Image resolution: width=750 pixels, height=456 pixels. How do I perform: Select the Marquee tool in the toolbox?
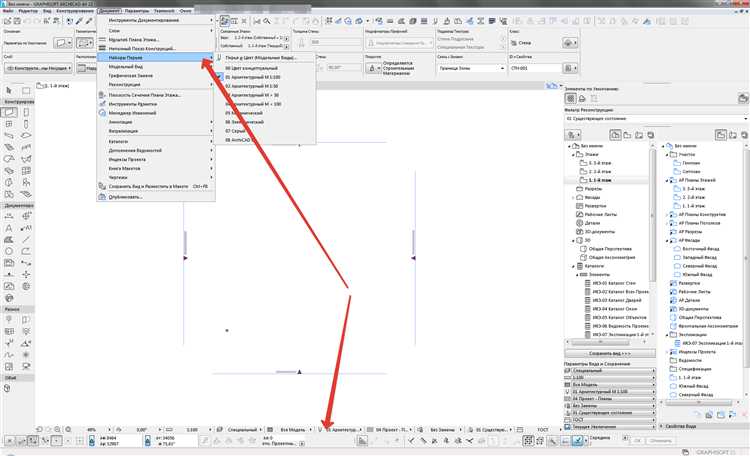click(x=26, y=90)
